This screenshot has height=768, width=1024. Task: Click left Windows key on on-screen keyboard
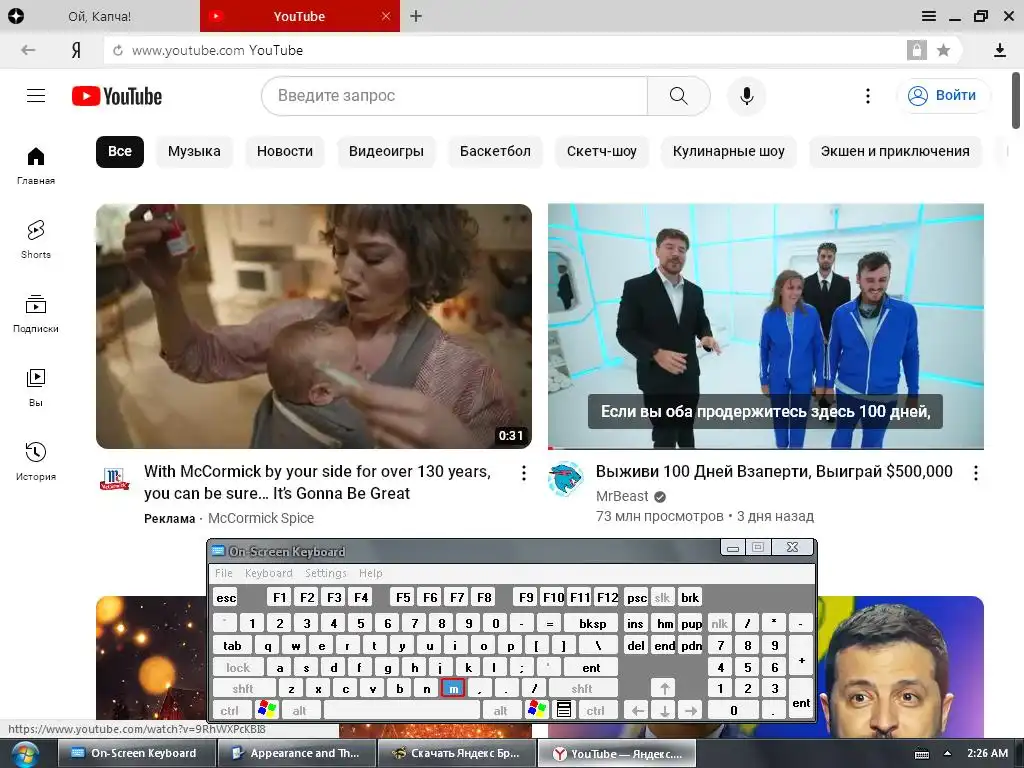coord(267,710)
